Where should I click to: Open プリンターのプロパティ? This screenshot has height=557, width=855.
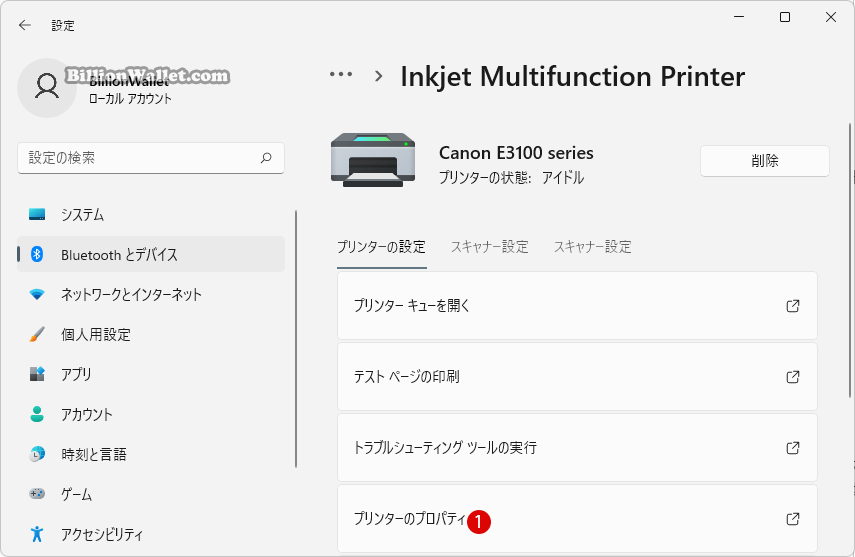(577, 519)
